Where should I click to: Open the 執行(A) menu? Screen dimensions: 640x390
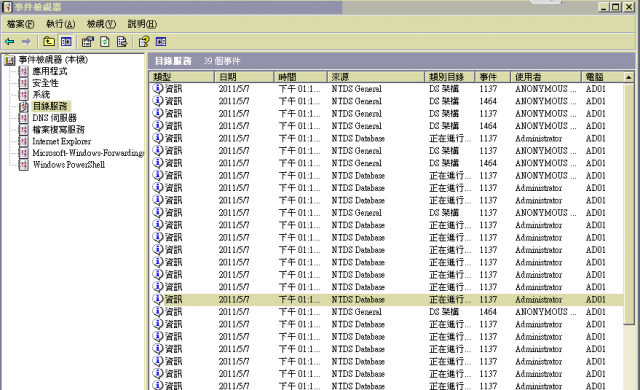pos(60,24)
